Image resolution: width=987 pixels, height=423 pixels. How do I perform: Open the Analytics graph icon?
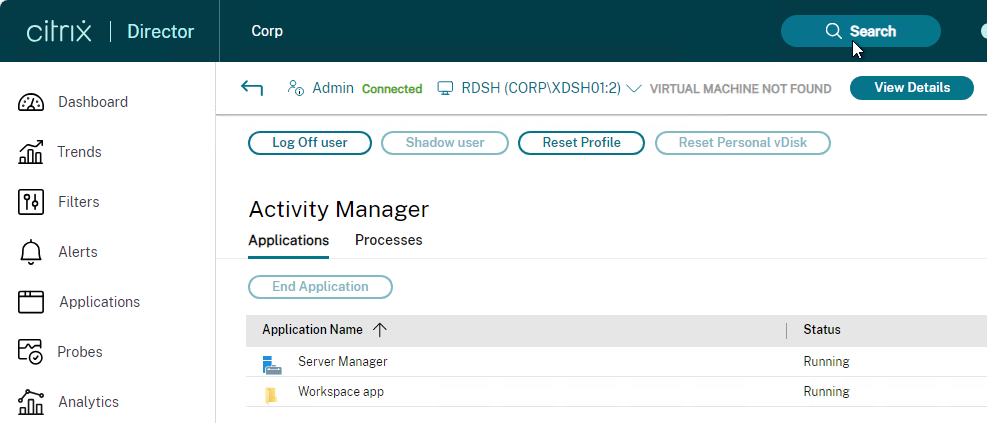click(x=30, y=402)
